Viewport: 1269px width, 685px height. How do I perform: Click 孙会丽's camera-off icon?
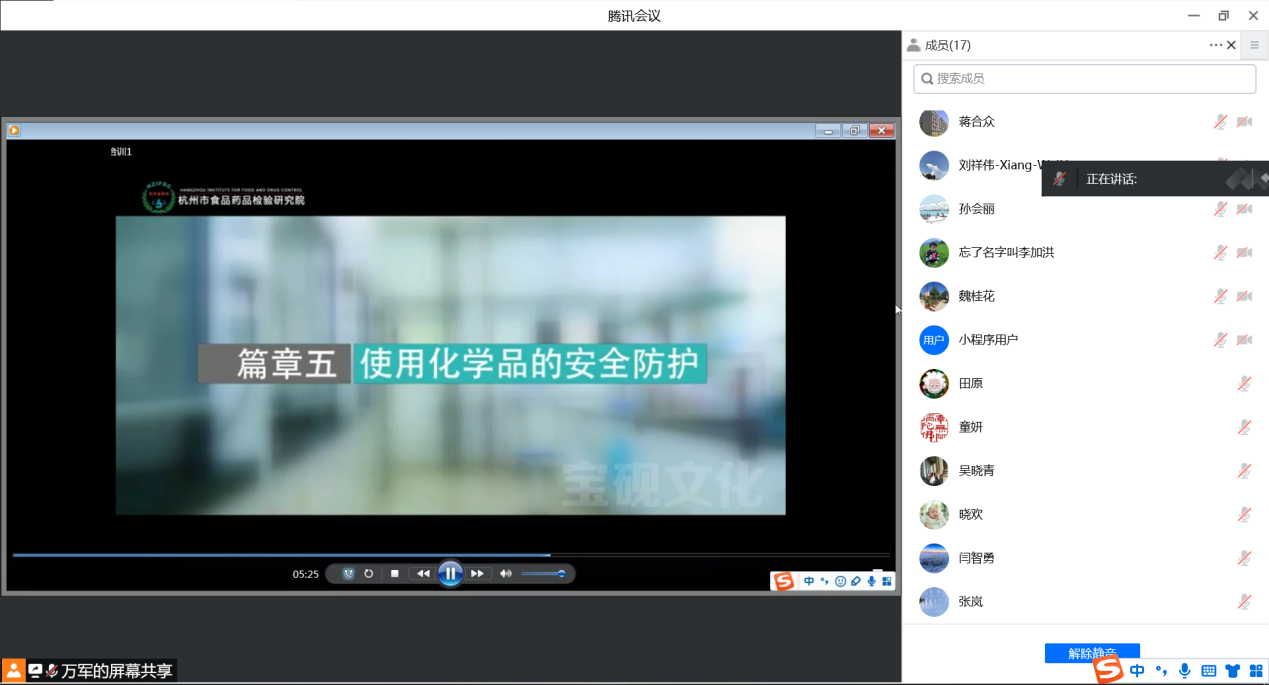(1244, 209)
